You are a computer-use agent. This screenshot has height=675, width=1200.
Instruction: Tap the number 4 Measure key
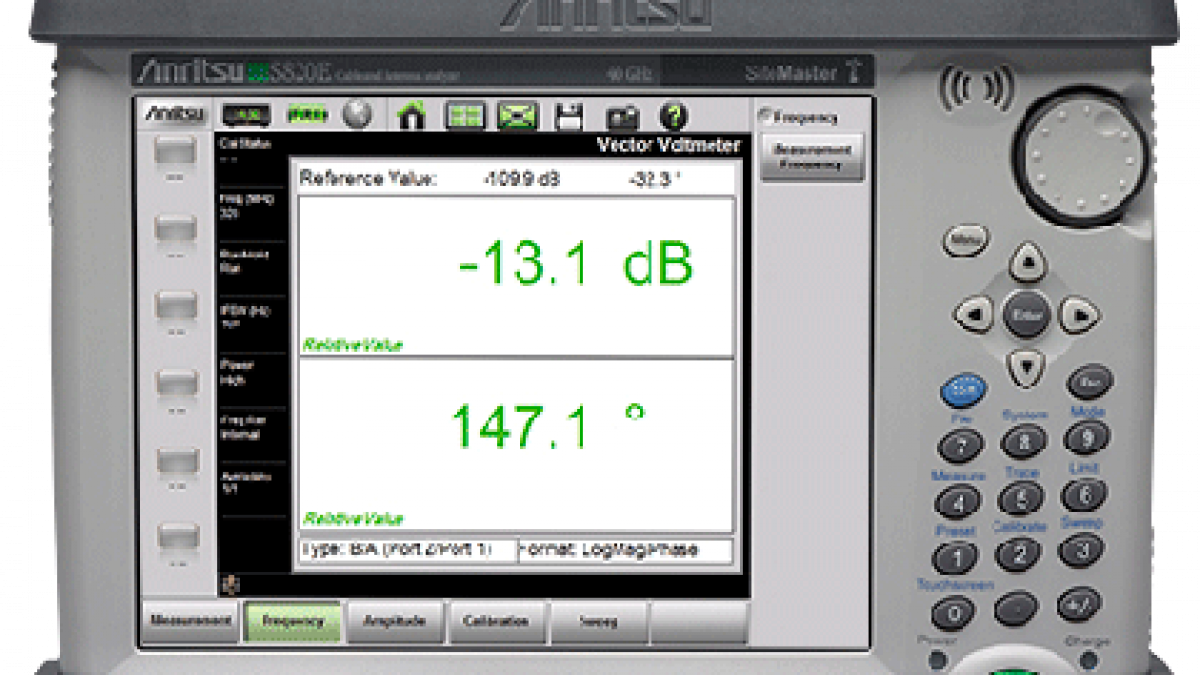pos(958,501)
